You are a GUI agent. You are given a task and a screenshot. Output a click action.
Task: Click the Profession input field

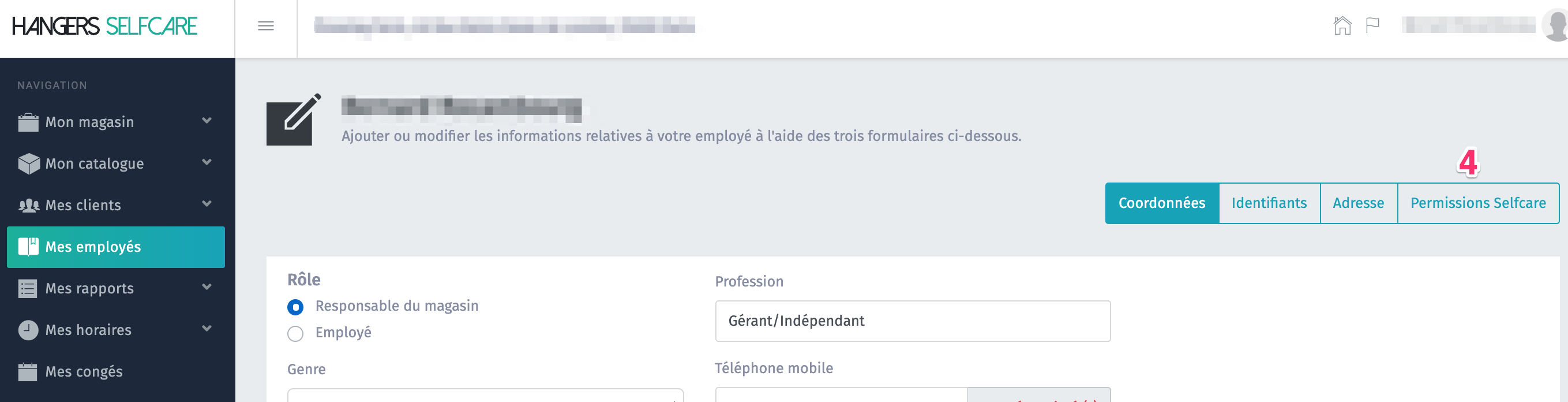coord(912,321)
